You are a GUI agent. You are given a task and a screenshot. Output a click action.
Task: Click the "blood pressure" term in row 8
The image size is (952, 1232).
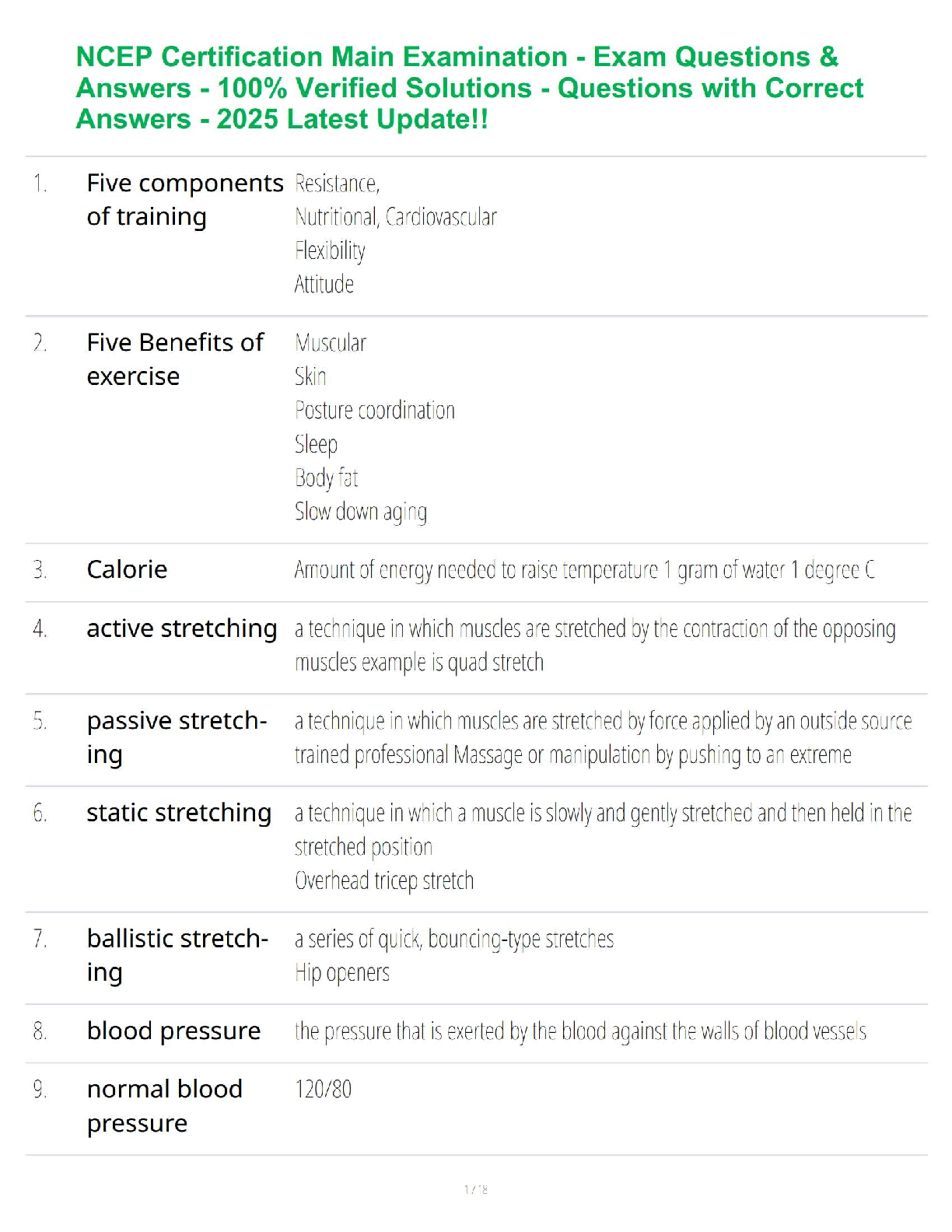click(x=173, y=1031)
